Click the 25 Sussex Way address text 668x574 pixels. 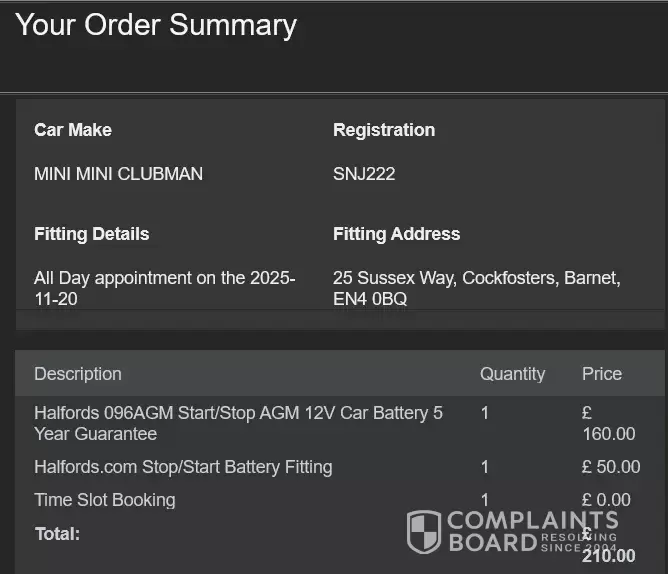pyautogui.click(x=476, y=288)
